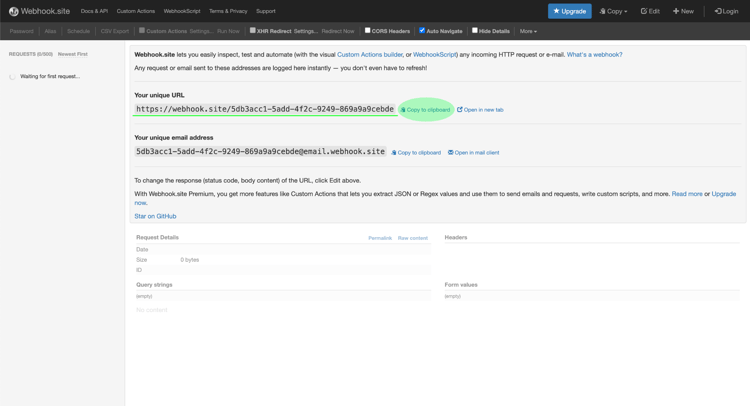Open the unique URL in new tab
750x406 pixels.
[480, 110]
